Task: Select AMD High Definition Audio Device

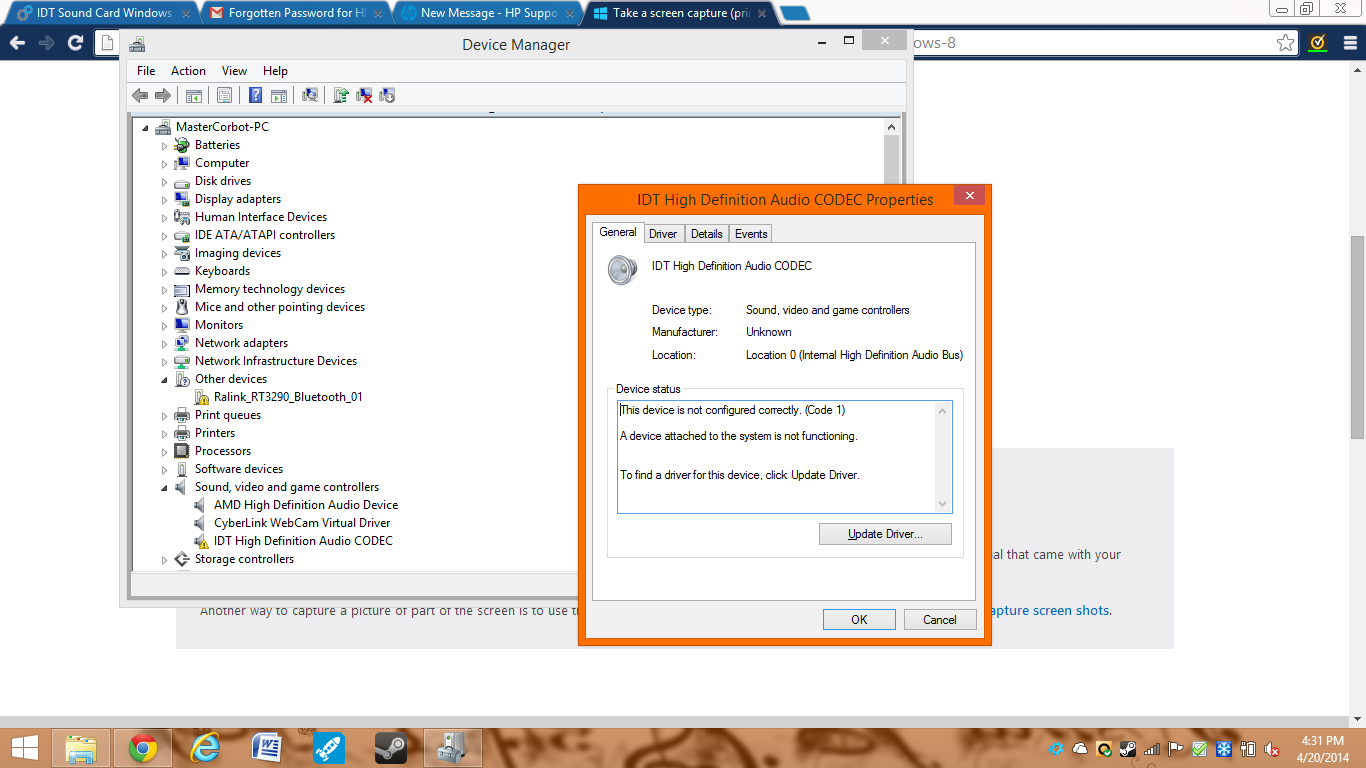Action: pyautogui.click(x=306, y=505)
